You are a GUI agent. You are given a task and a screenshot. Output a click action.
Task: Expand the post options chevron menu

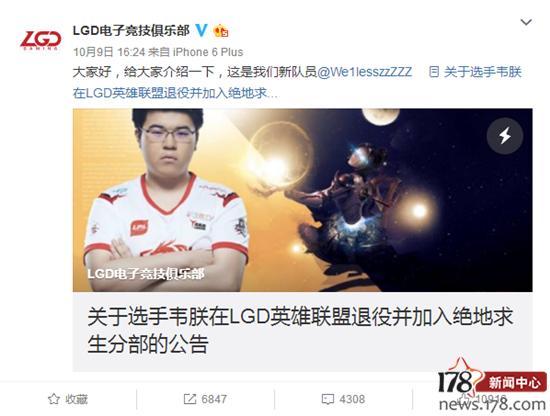pyautogui.click(x=526, y=22)
